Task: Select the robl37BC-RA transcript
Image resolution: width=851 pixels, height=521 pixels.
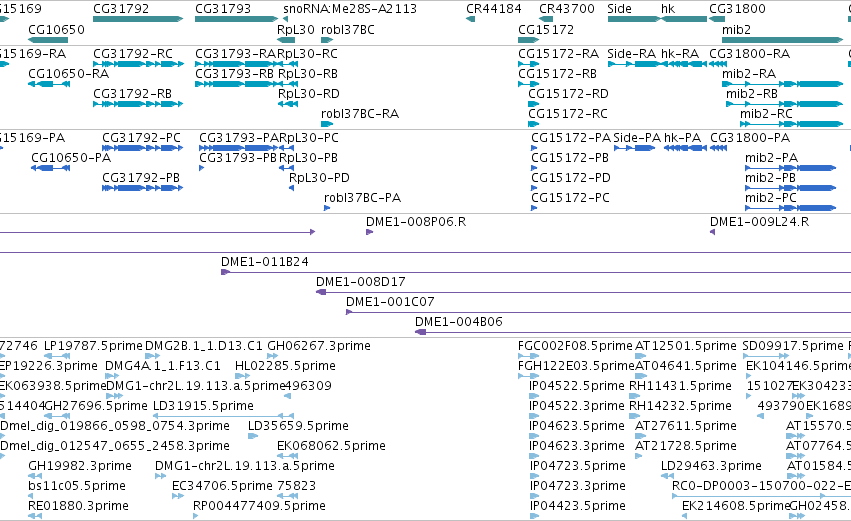Action: [x=327, y=124]
